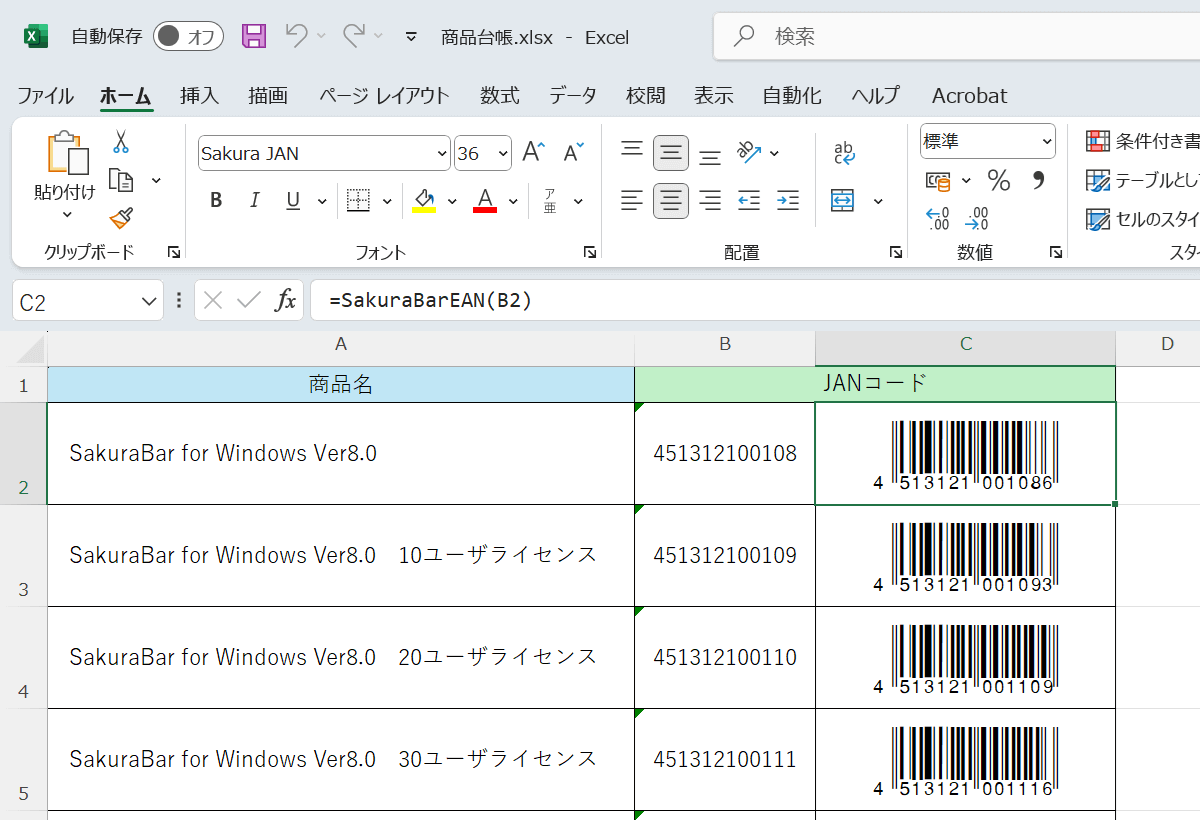Click the Save diskette icon

[x=253, y=36]
